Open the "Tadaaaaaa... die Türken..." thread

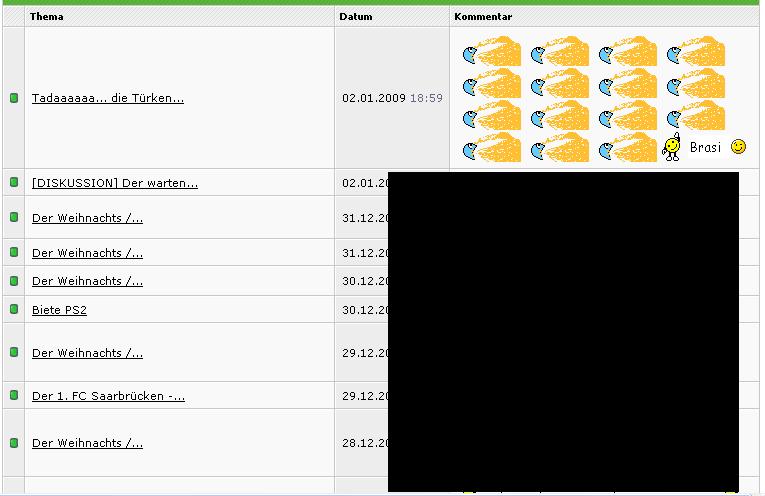[x=108, y=98]
